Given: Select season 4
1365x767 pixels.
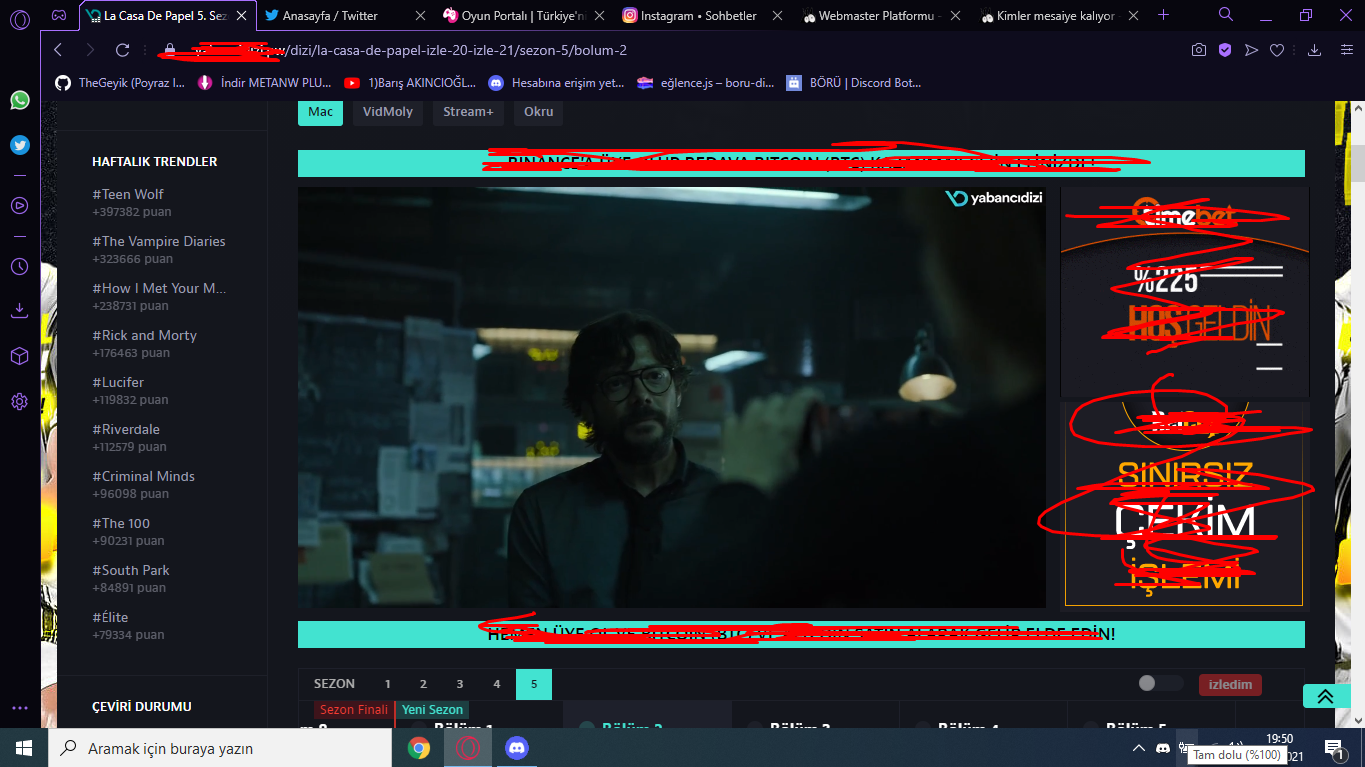Looking at the screenshot, I should pos(497,684).
